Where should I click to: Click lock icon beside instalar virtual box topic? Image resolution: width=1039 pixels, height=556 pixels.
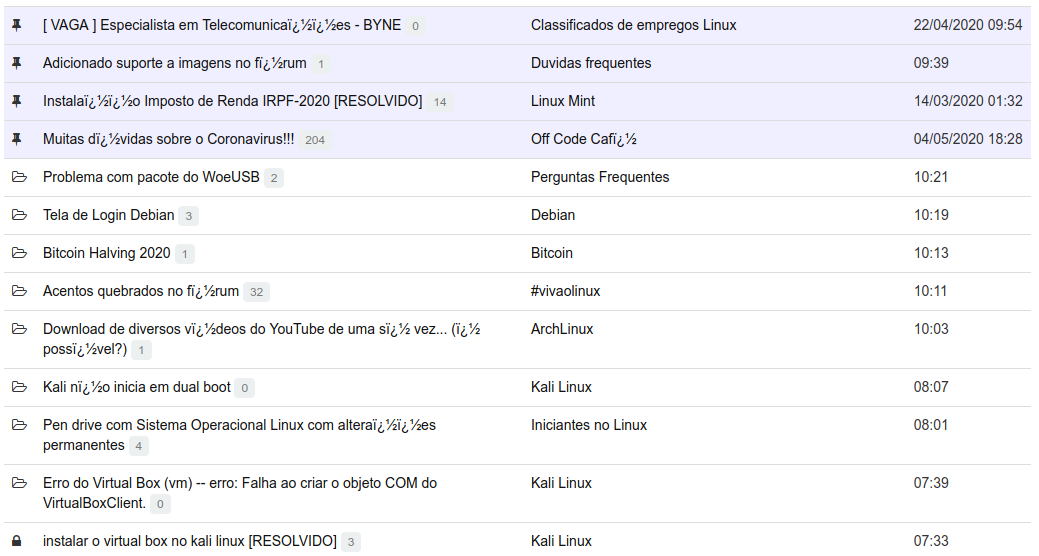pyautogui.click(x=17, y=541)
